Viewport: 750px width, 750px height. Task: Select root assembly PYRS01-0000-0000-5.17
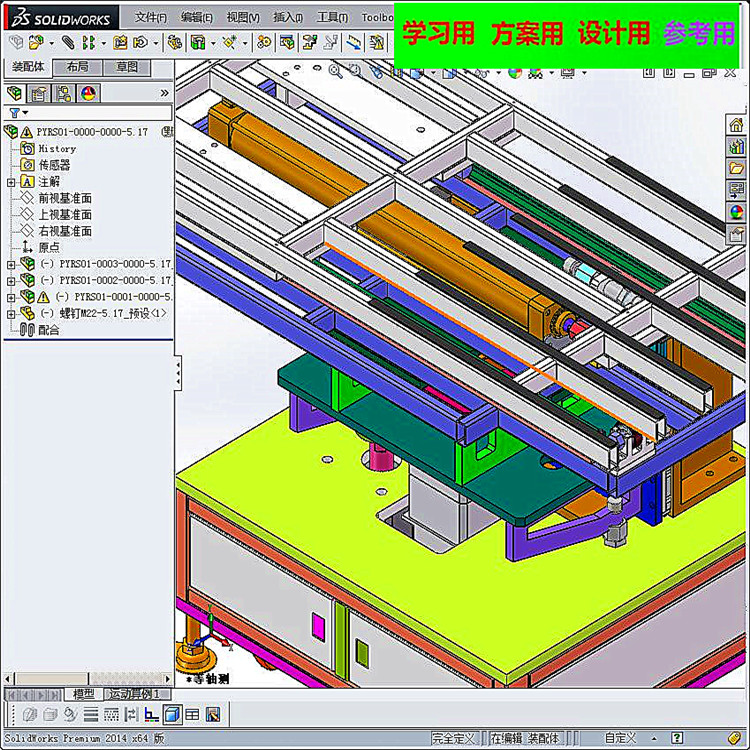92,132
